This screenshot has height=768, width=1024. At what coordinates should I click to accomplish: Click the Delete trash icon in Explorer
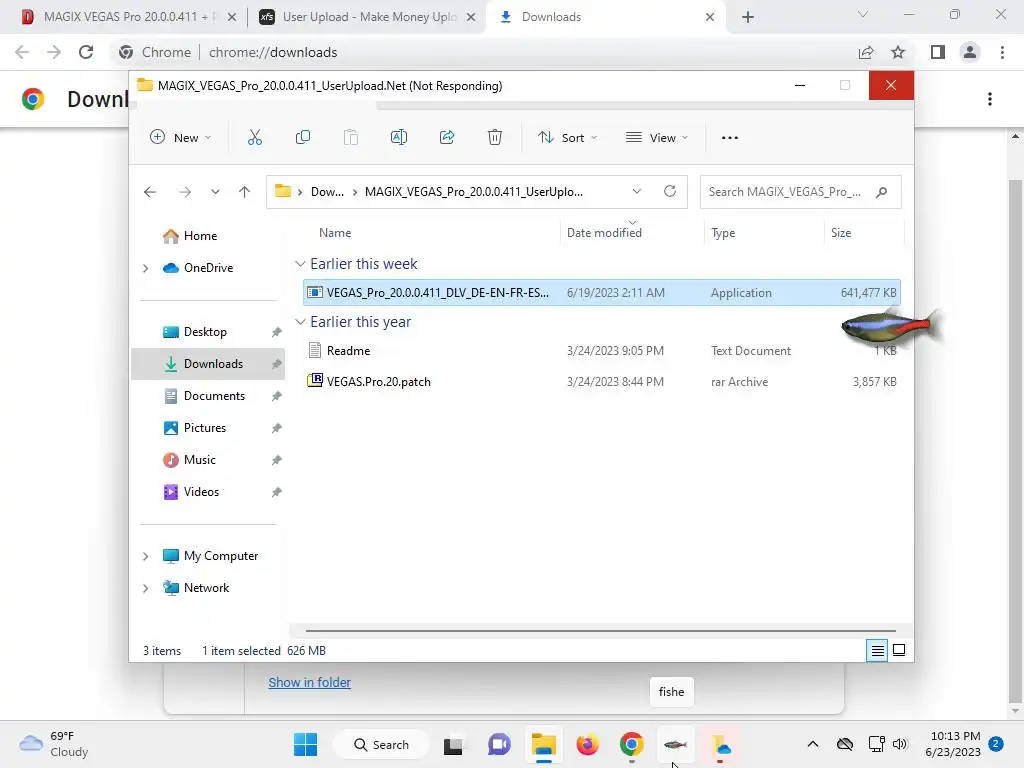point(495,137)
